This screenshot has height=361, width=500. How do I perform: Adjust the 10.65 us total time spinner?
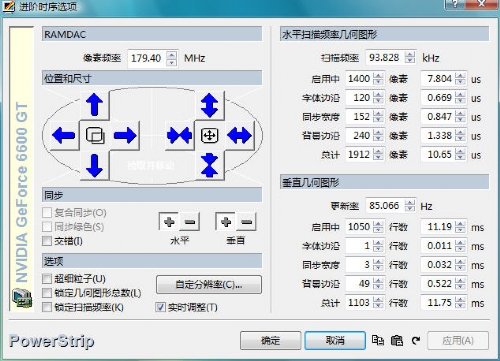(460, 154)
